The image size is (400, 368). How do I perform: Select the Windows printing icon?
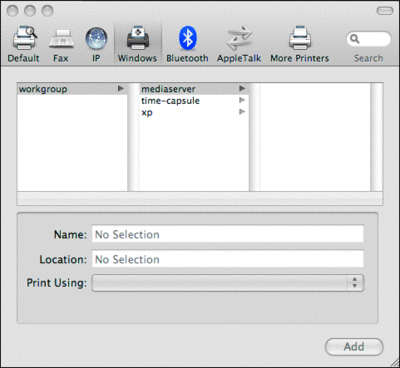pyautogui.click(x=137, y=45)
